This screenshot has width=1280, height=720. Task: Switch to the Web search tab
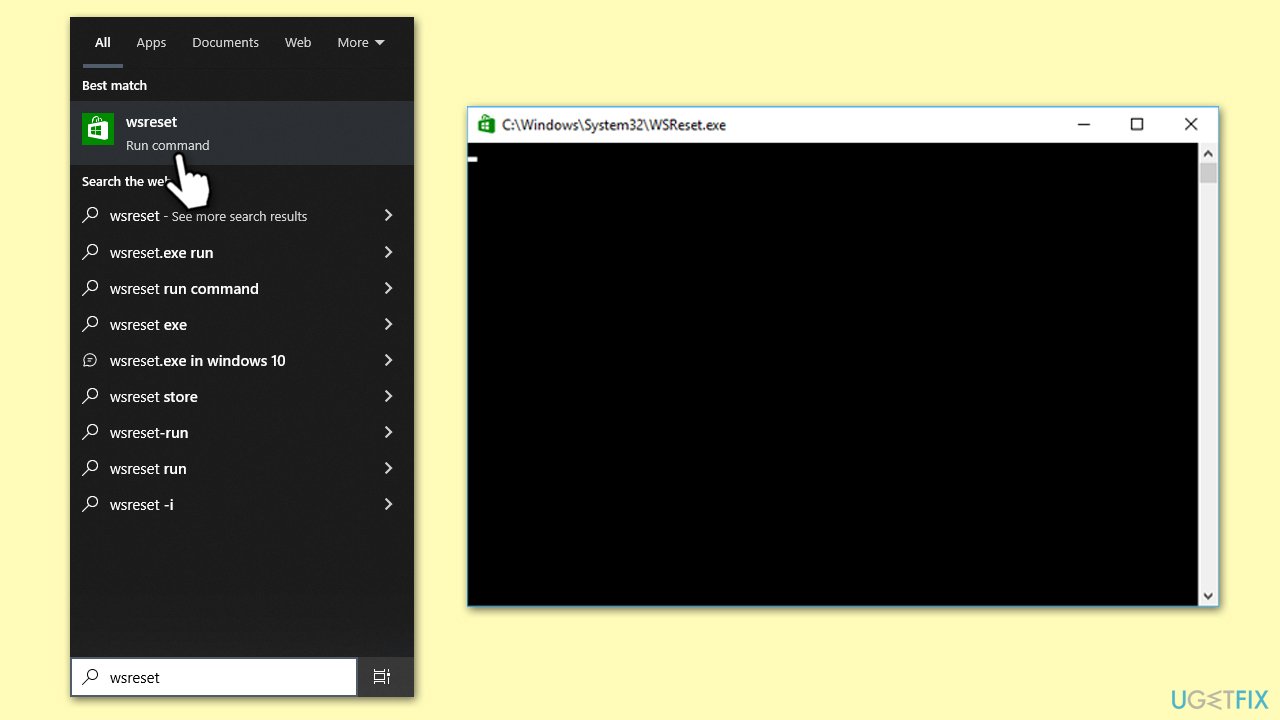coord(298,43)
